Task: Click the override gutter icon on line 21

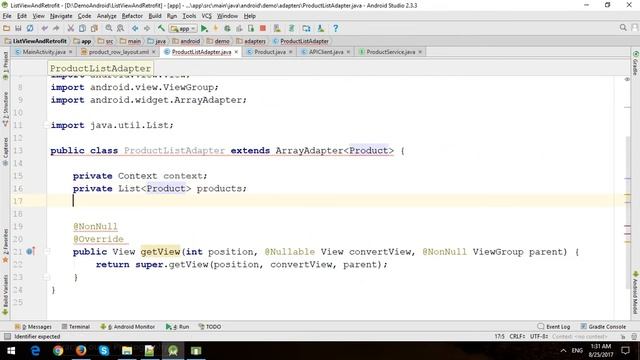Action: coord(30,251)
